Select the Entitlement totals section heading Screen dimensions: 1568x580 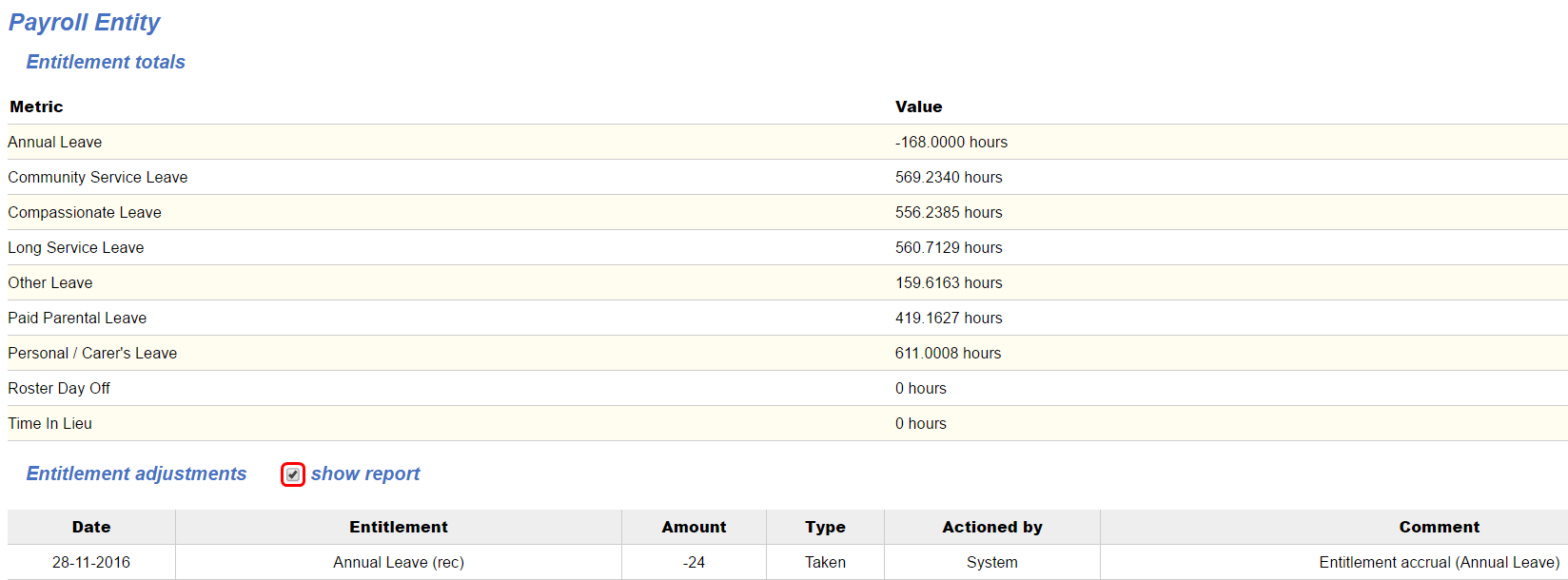tap(106, 62)
